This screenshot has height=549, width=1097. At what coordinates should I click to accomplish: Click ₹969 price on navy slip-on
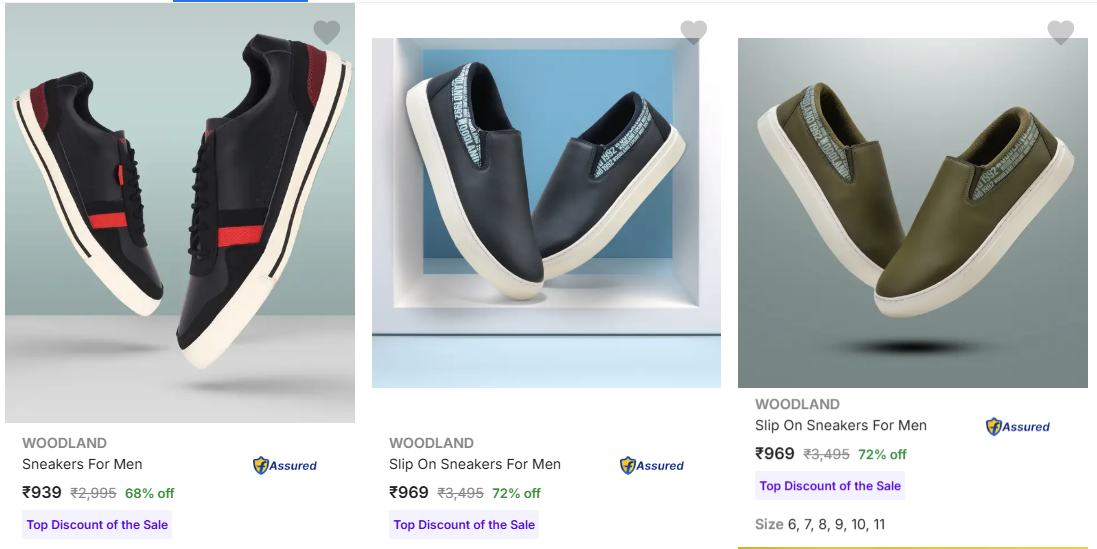pyautogui.click(x=409, y=492)
